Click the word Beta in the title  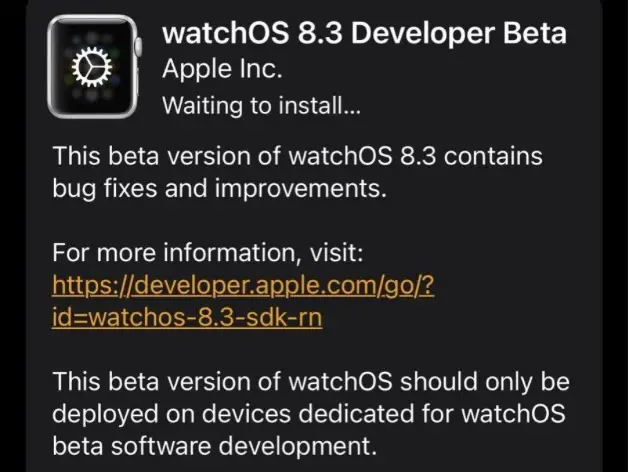(x=535, y=33)
